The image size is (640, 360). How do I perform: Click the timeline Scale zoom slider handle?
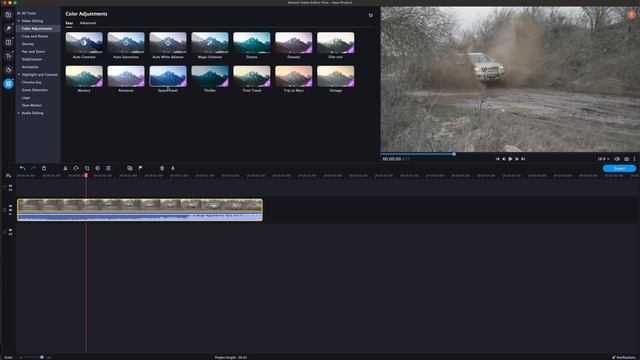point(42,357)
